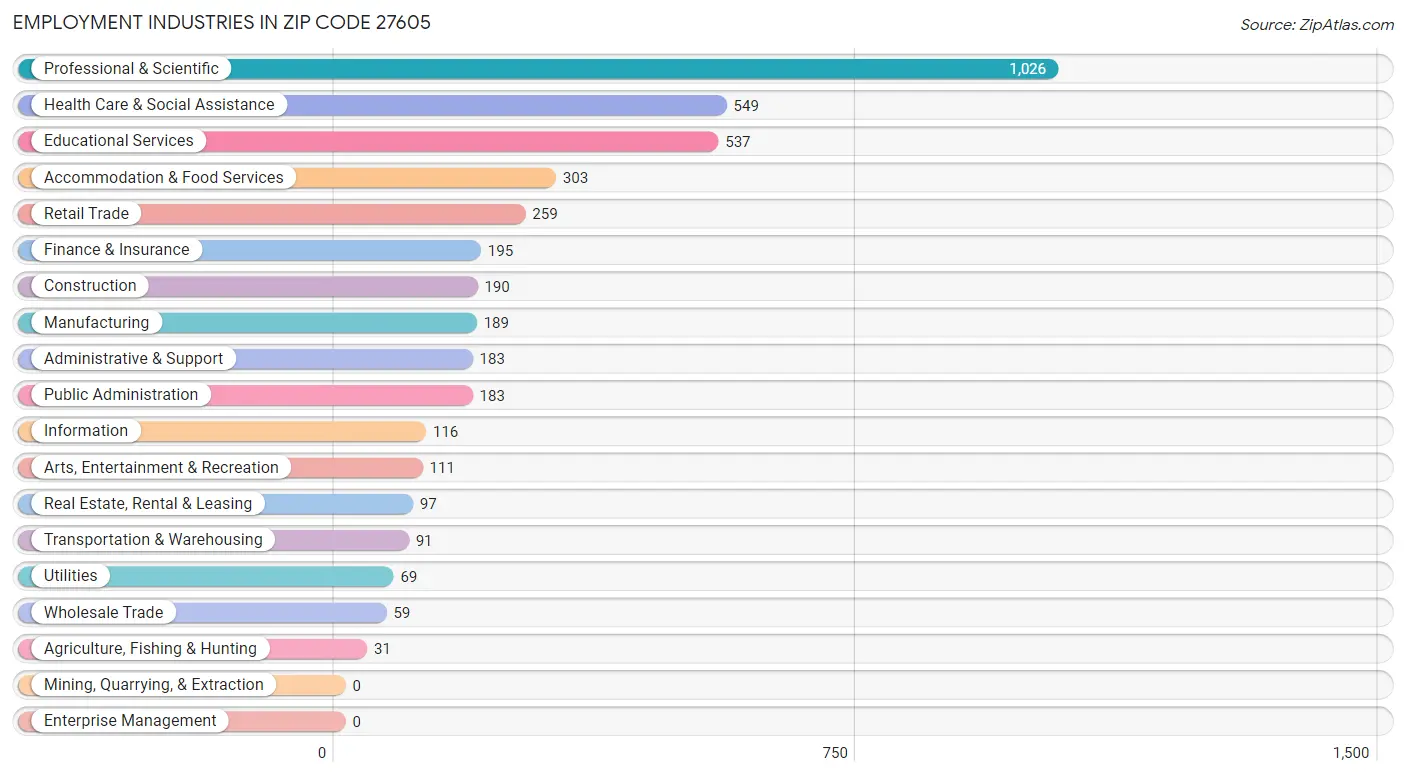Viewport: 1406px width, 776px height.
Task: Click the 537 value label
Action: [x=738, y=142]
